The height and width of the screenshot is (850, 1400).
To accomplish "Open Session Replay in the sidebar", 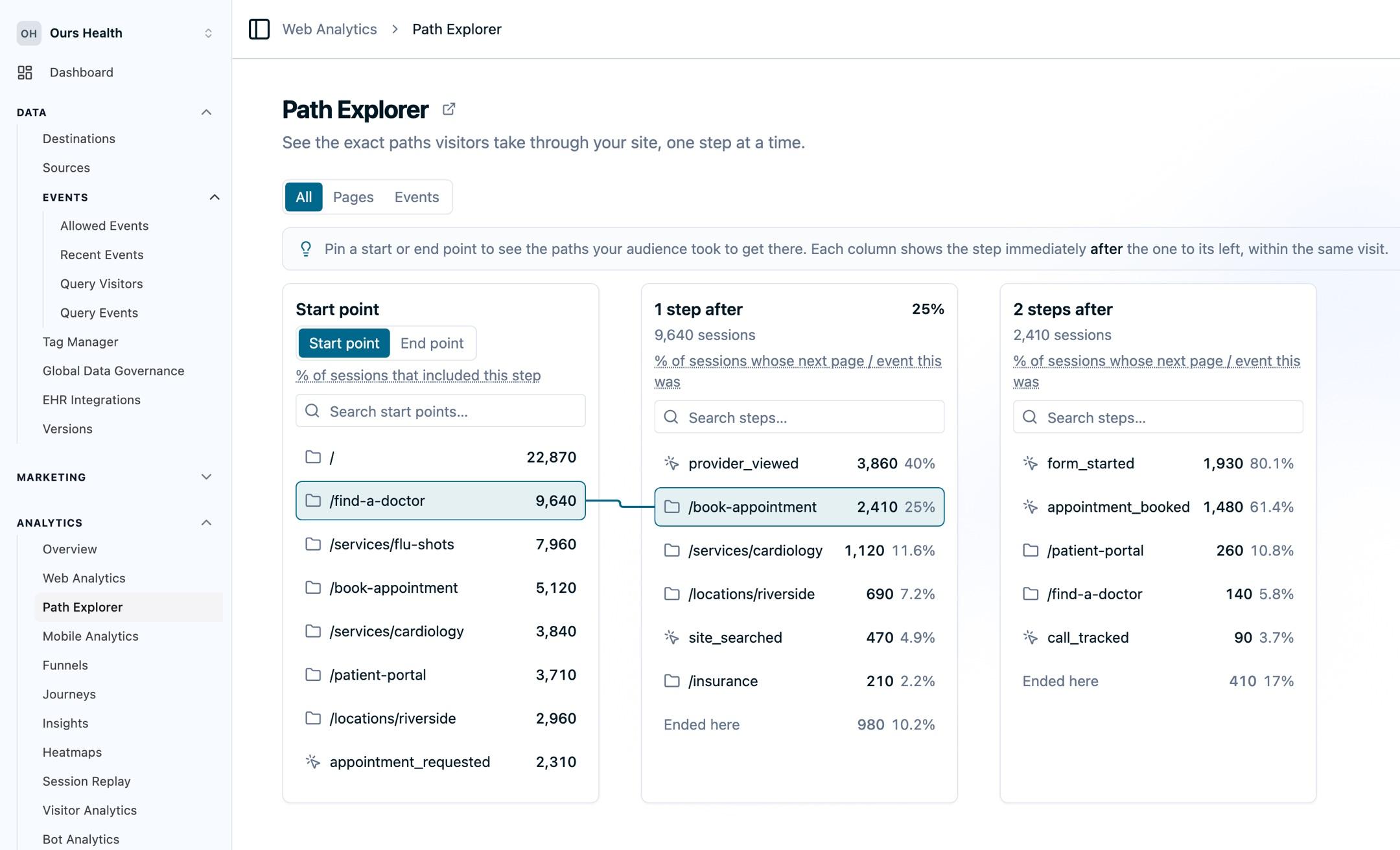I will click(x=87, y=781).
